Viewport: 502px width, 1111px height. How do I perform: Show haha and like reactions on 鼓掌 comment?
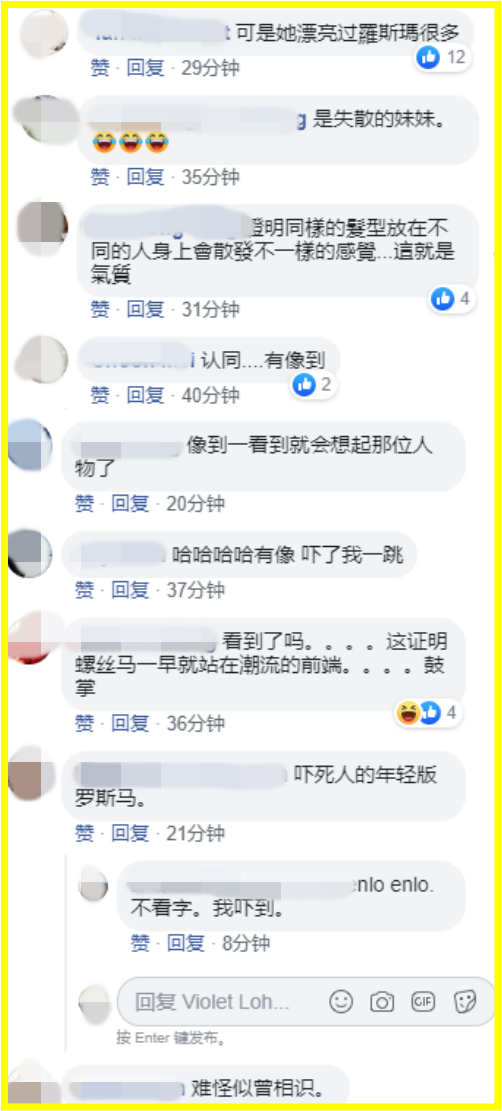coord(428,714)
